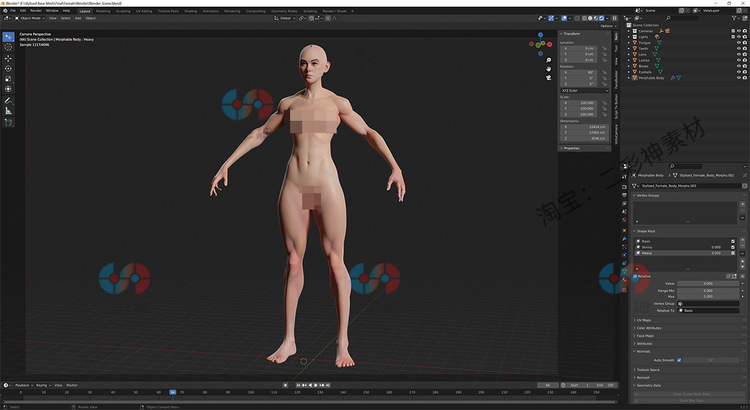Jump to timeline start button
The image size is (750, 410).
[298, 385]
